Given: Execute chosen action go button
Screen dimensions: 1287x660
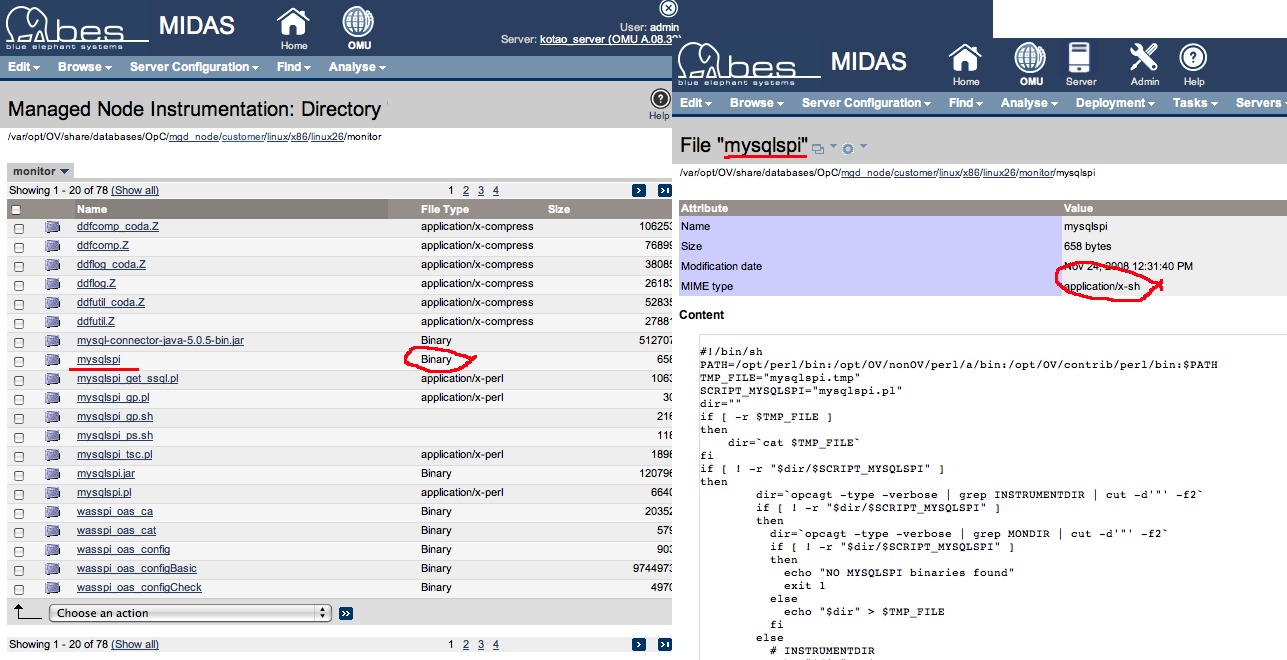Looking at the screenshot, I should coord(345,613).
